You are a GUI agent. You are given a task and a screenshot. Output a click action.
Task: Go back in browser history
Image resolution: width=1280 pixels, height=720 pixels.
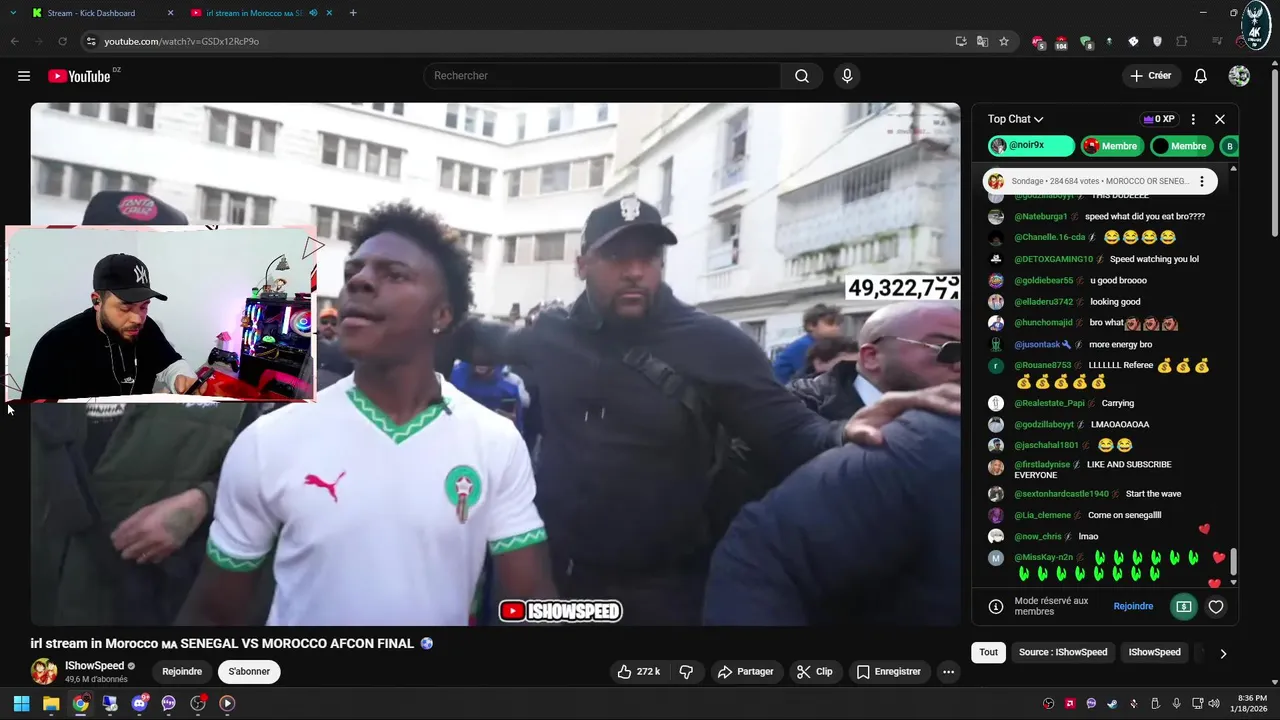coord(14,41)
